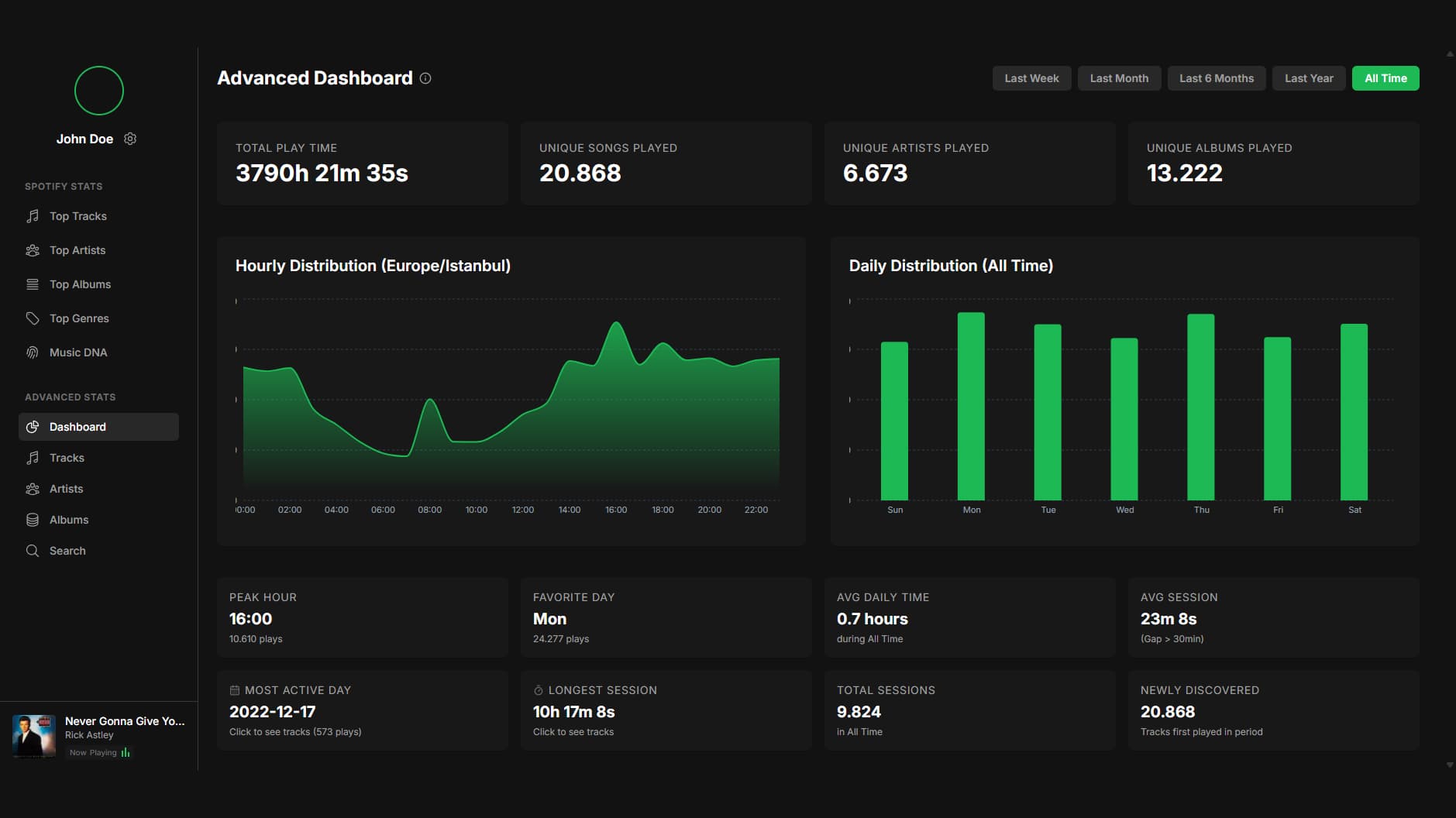The width and height of the screenshot is (1456, 818).
Task: Expand the Longest Session tracks card
Action: [x=666, y=710]
